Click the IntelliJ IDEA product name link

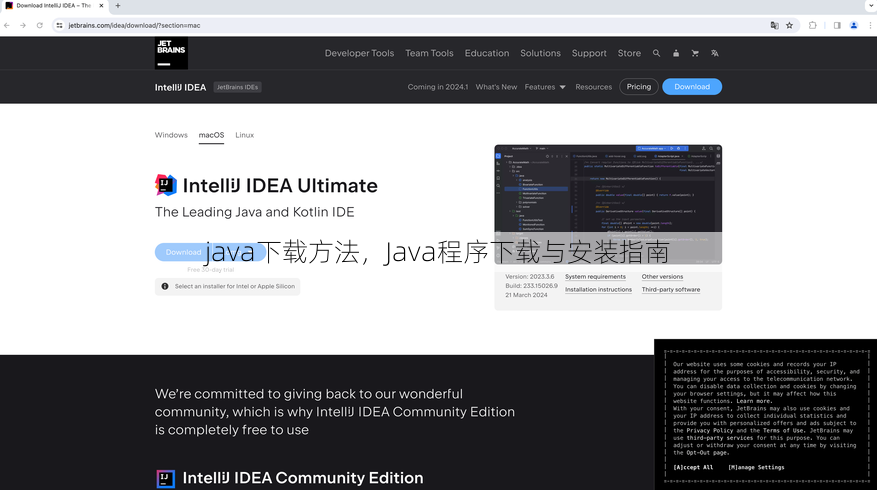[x=180, y=87]
